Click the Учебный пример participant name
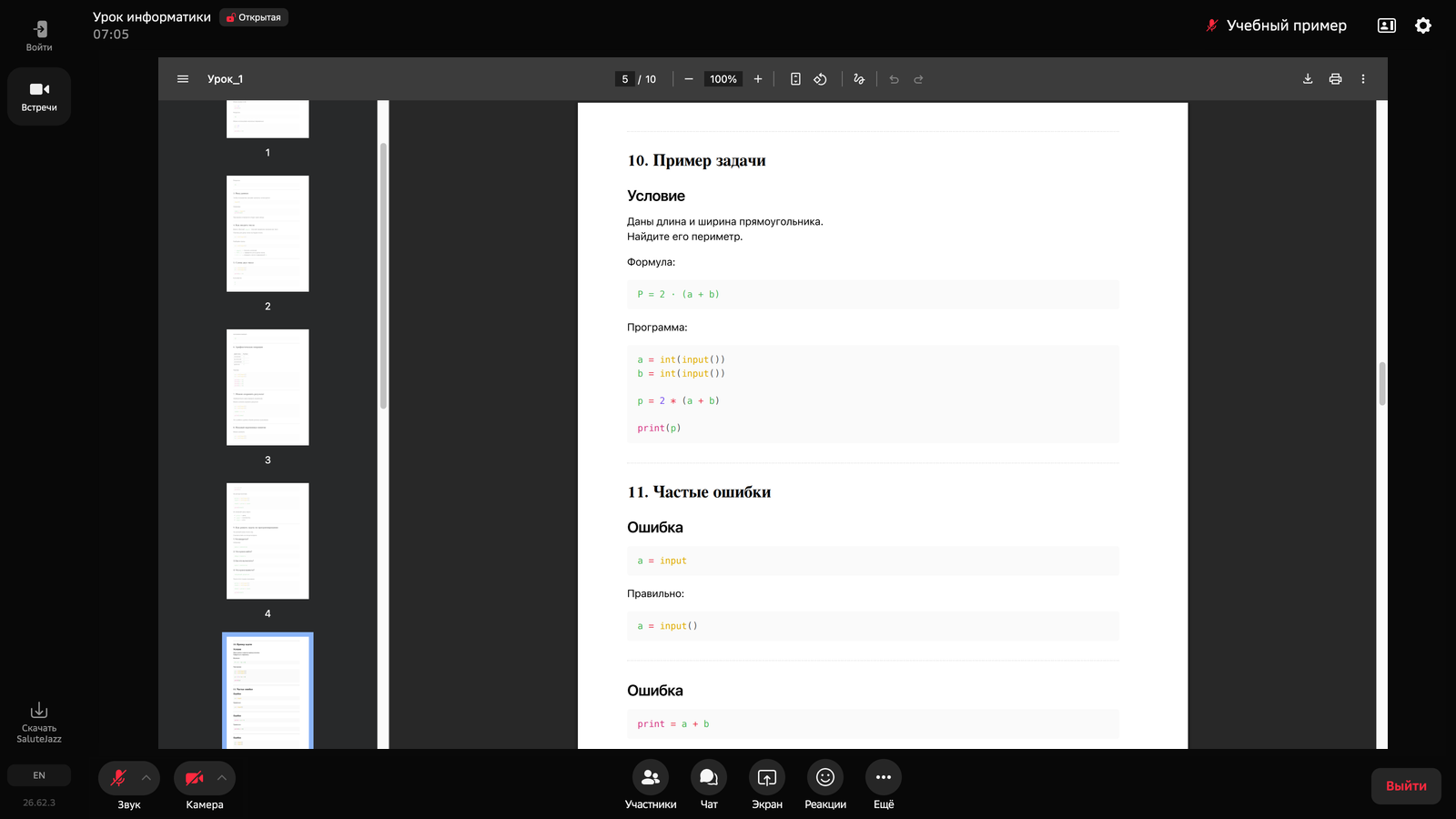The height and width of the screenshot is (819, 1456). 1286,25
